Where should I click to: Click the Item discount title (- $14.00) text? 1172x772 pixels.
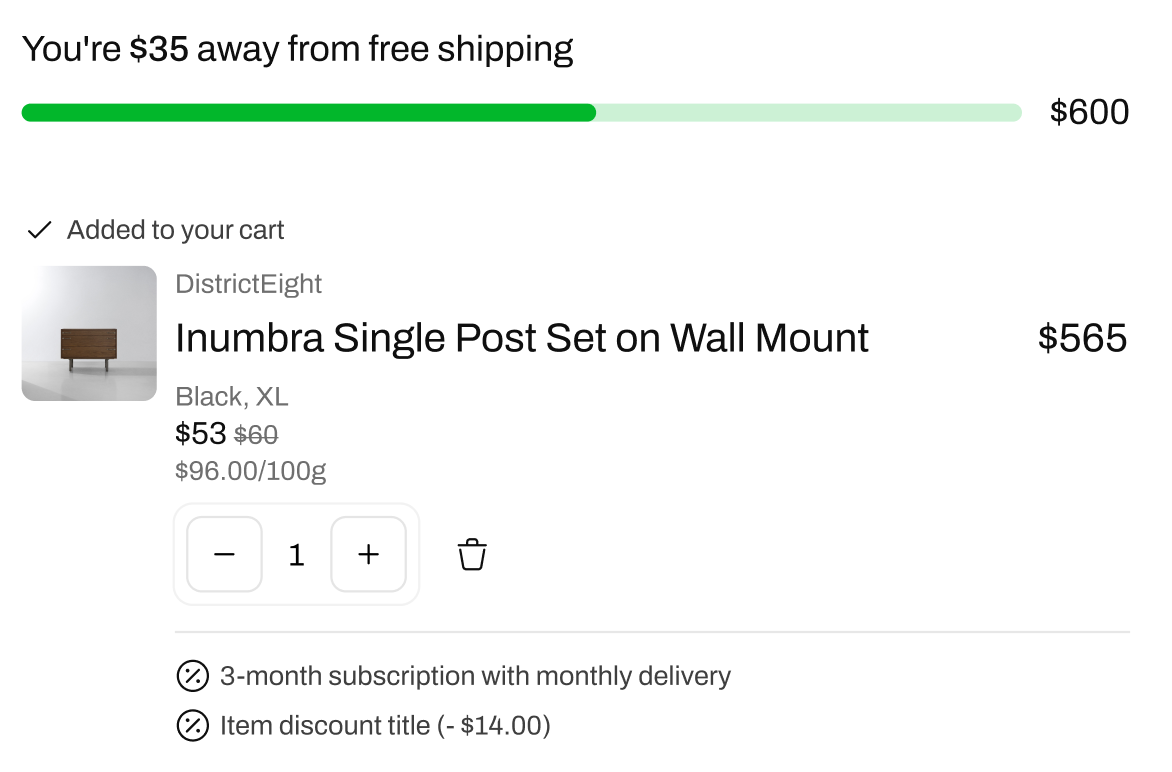[x=385, y=725]
